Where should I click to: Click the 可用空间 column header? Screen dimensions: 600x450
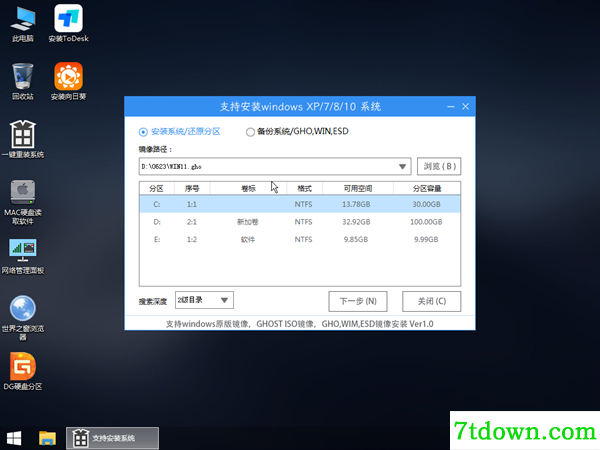click(358, 188)
